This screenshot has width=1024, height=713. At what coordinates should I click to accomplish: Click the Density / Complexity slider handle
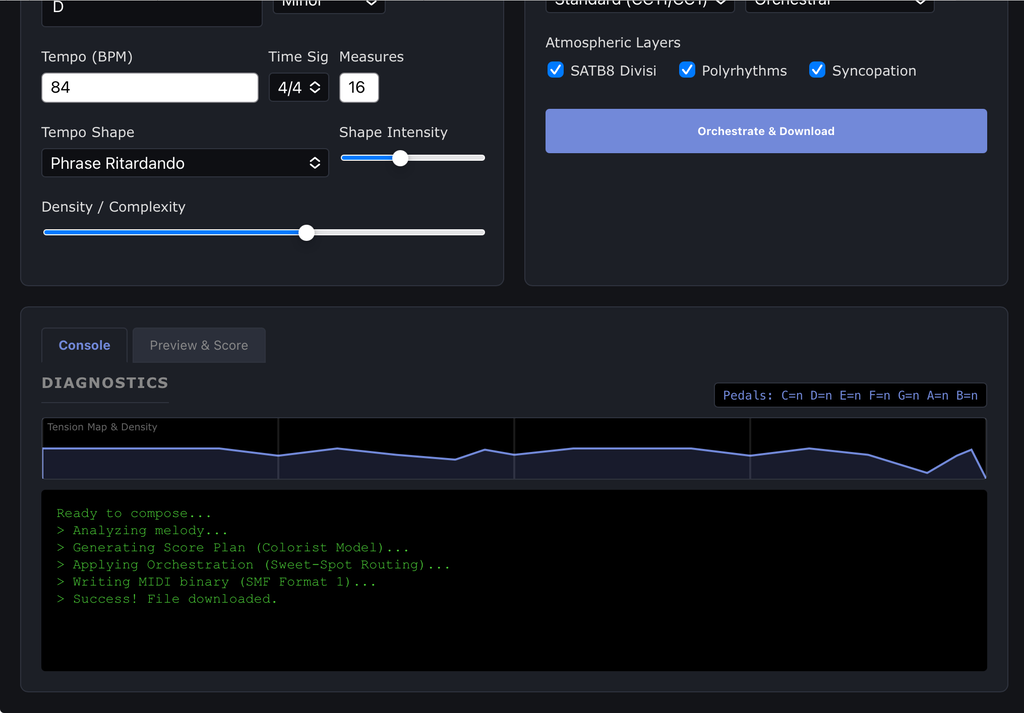(306, 232)
